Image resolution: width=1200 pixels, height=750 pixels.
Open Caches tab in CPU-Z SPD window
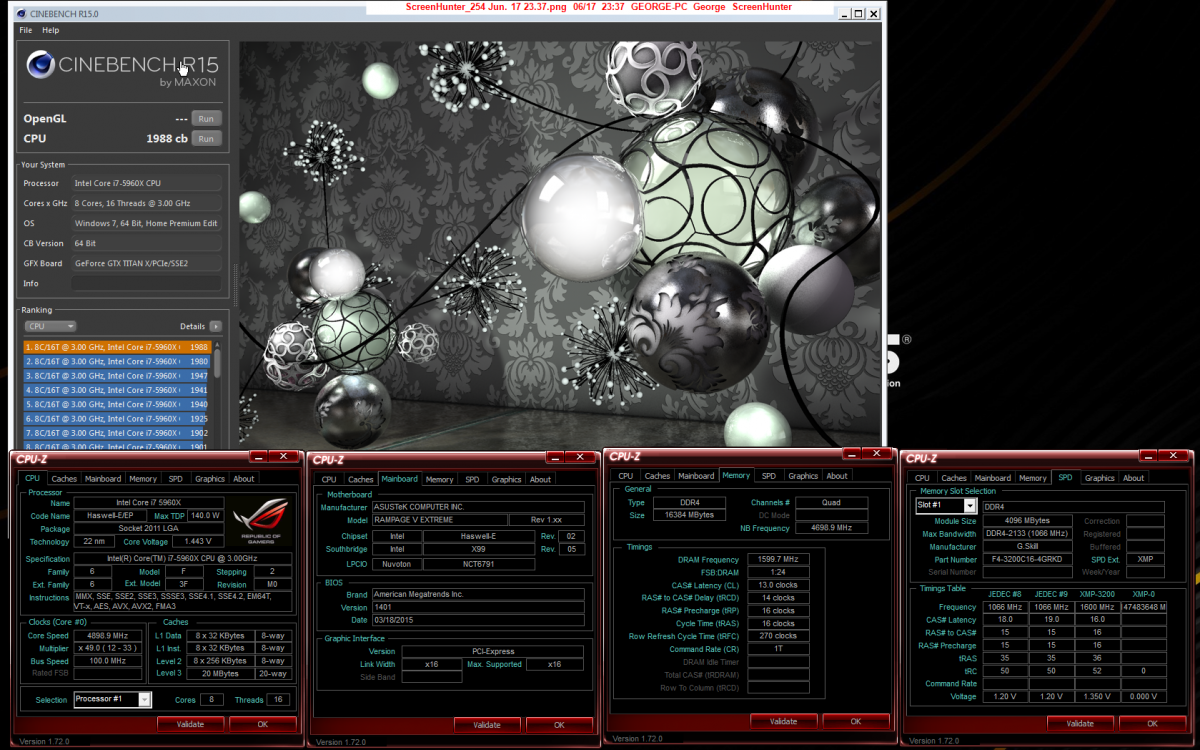point(954,478)
